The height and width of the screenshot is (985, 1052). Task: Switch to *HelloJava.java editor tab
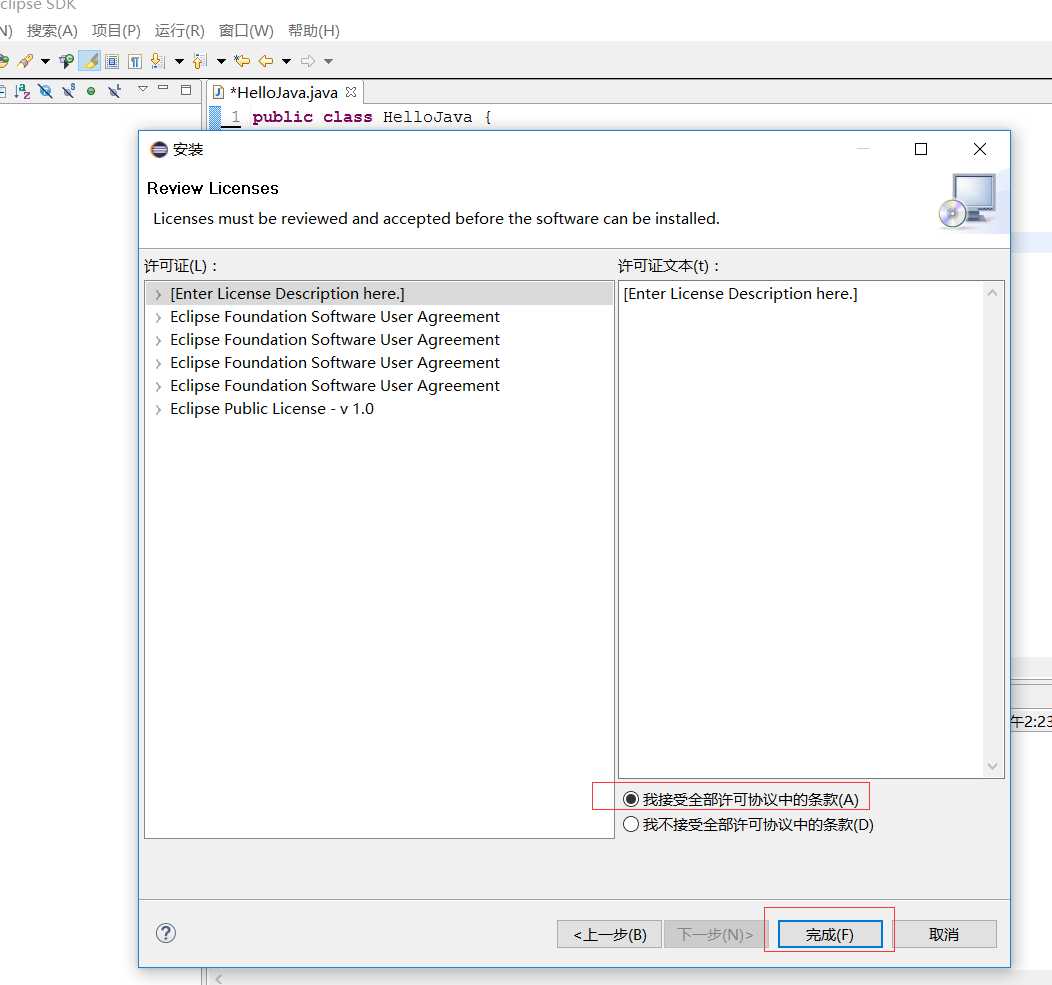point(284,93)
